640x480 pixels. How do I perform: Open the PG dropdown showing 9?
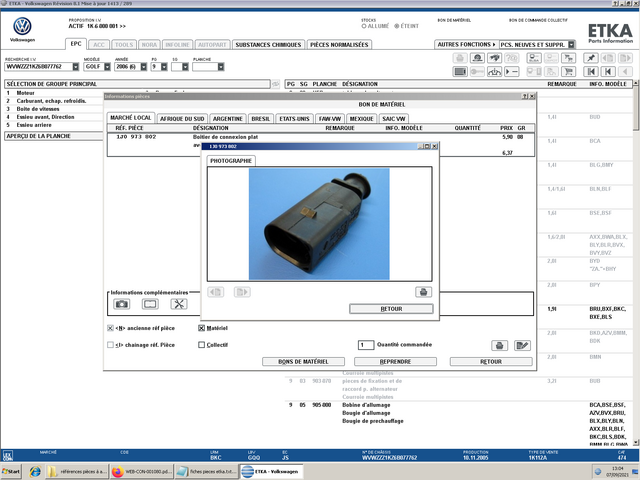coord(164,67)
